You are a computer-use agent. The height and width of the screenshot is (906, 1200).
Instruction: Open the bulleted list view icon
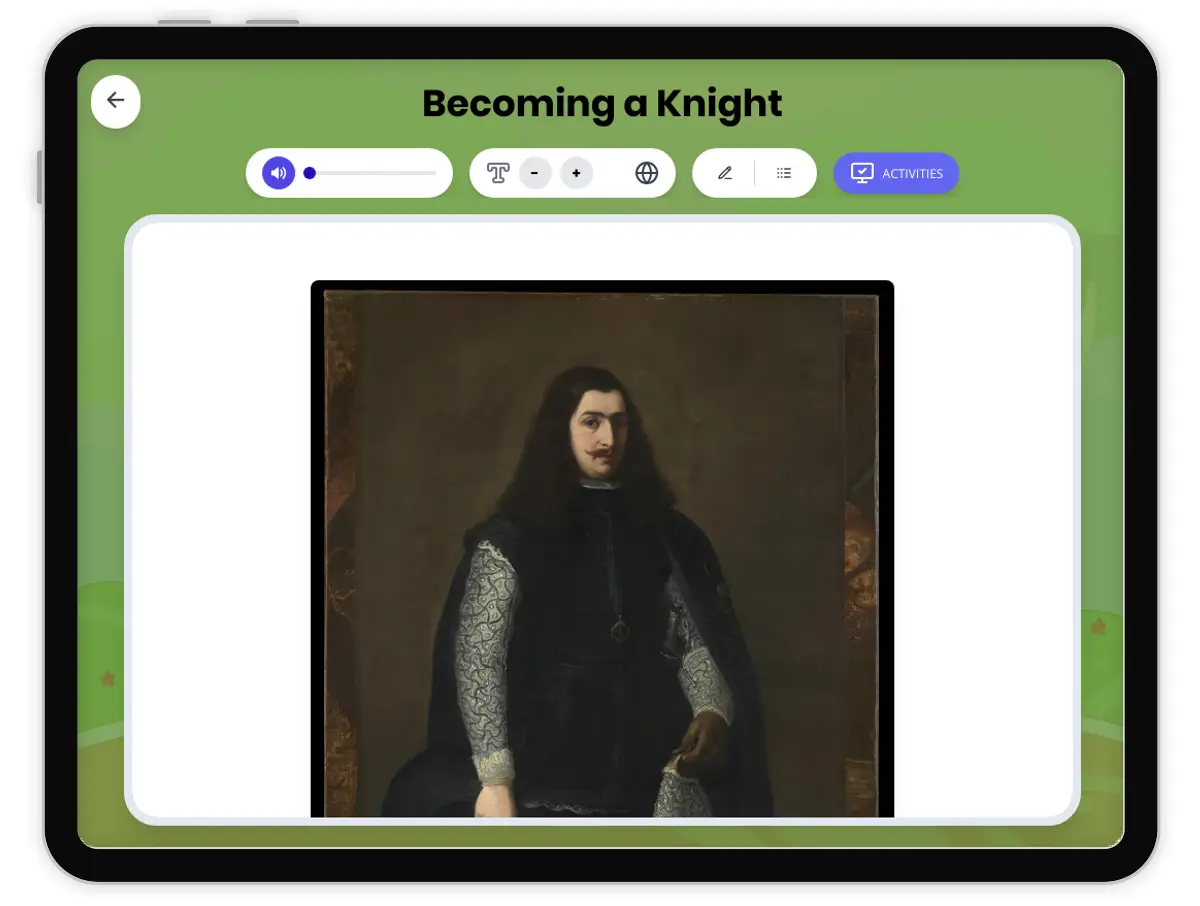(784, 173)
